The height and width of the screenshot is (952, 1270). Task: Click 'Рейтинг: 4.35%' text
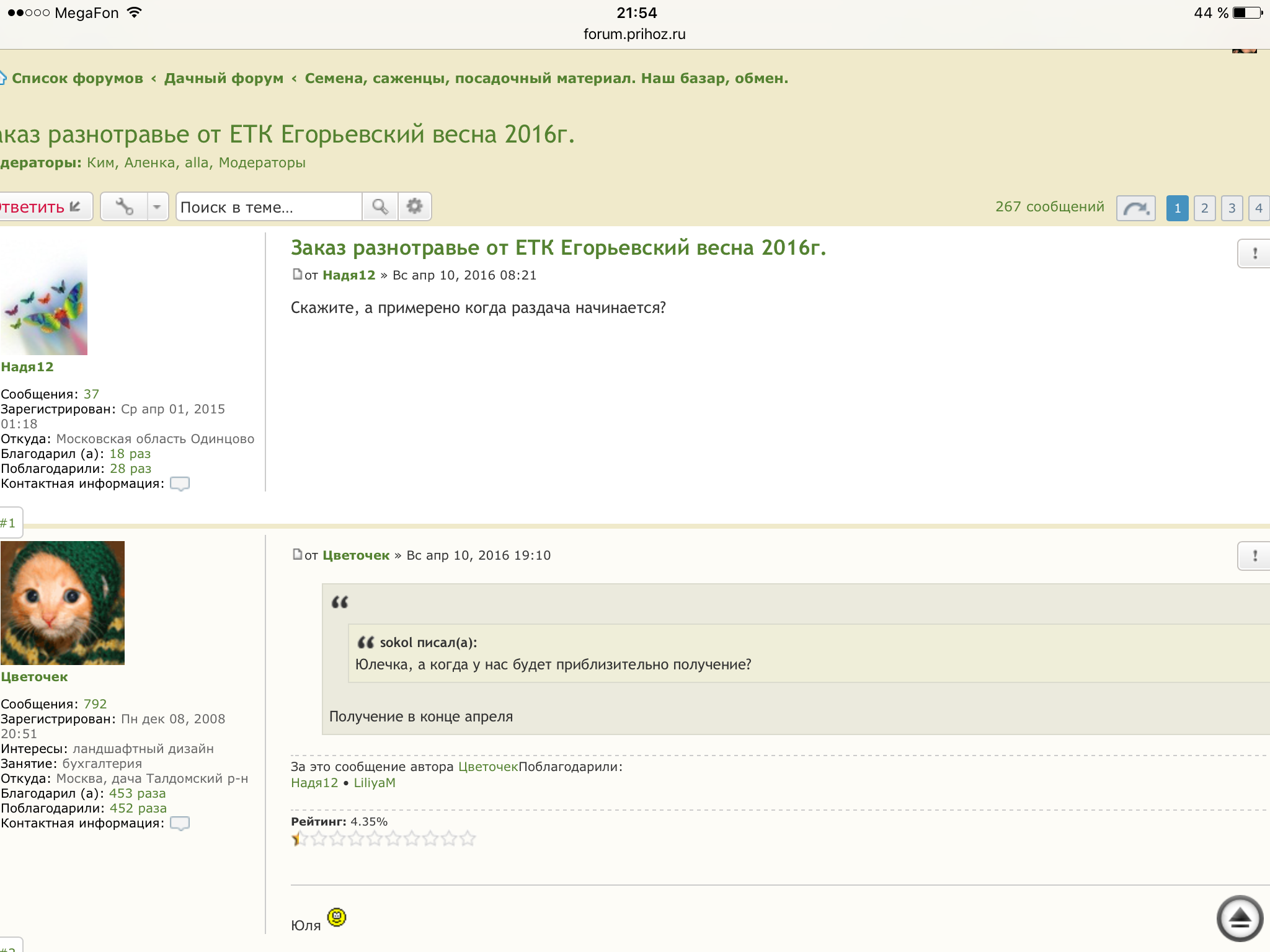click(339, 822)
